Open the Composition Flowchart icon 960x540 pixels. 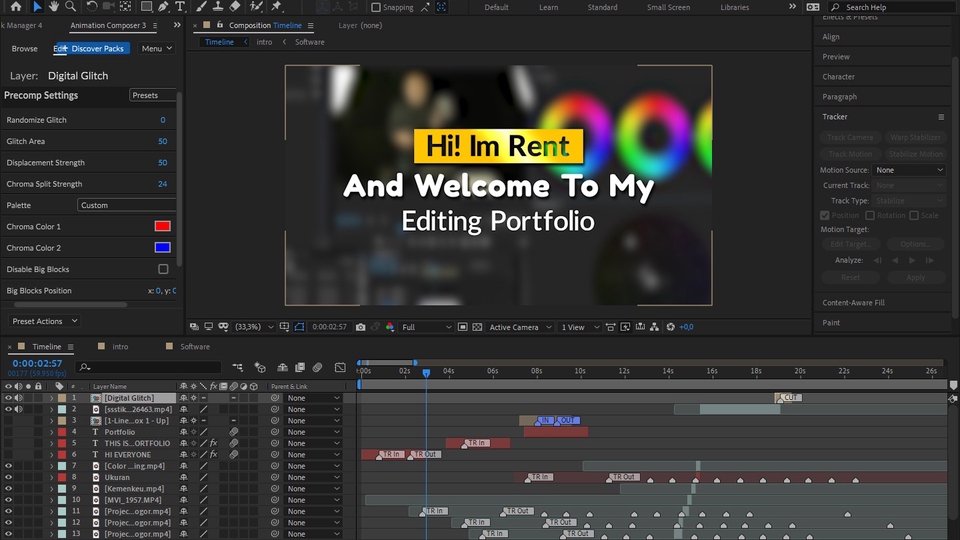pyautogui.click(x=654, y=327)
